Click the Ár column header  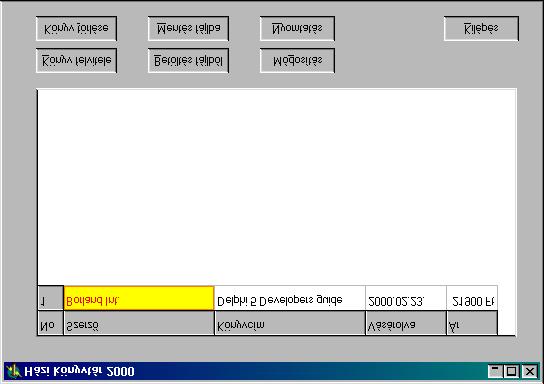click(x=472, y=323)
